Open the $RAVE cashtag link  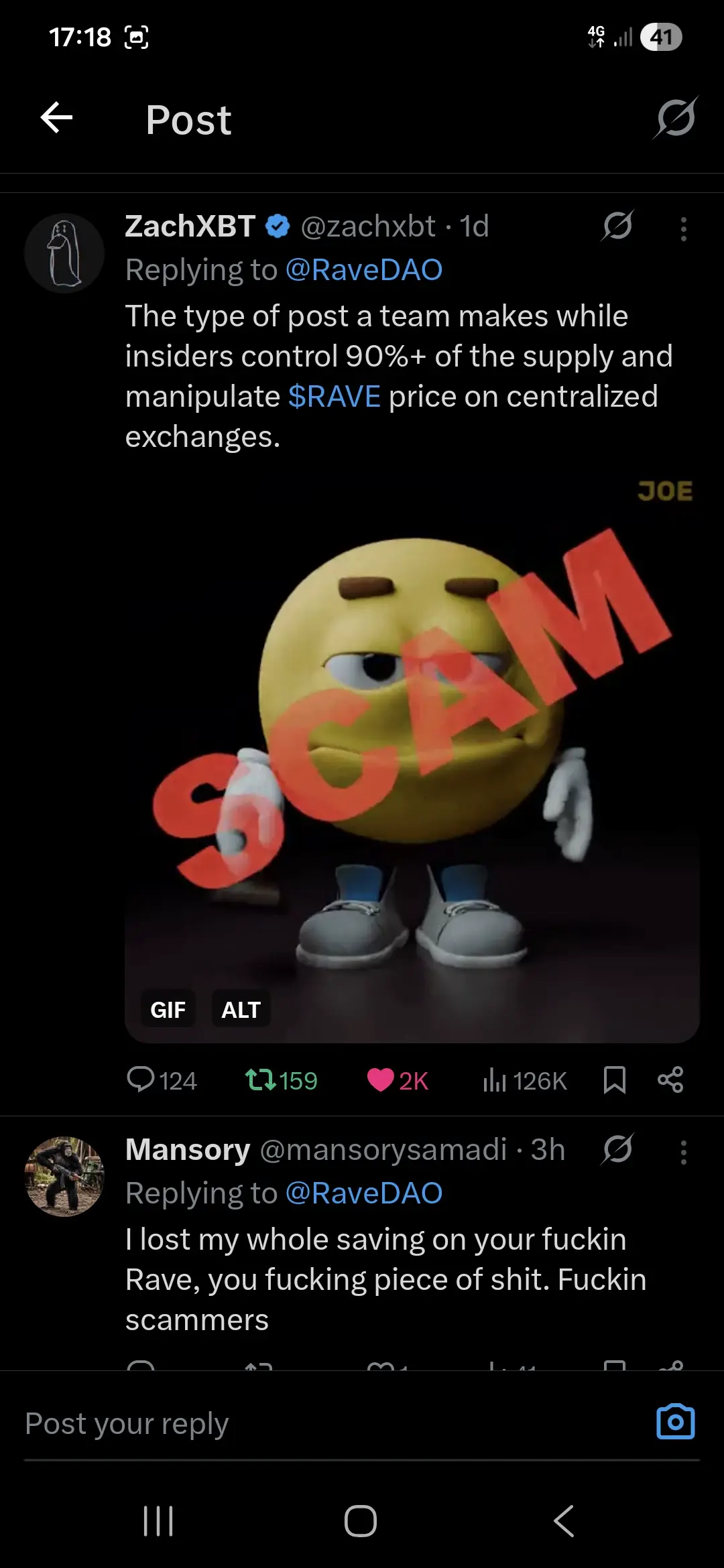coord(335,396)
